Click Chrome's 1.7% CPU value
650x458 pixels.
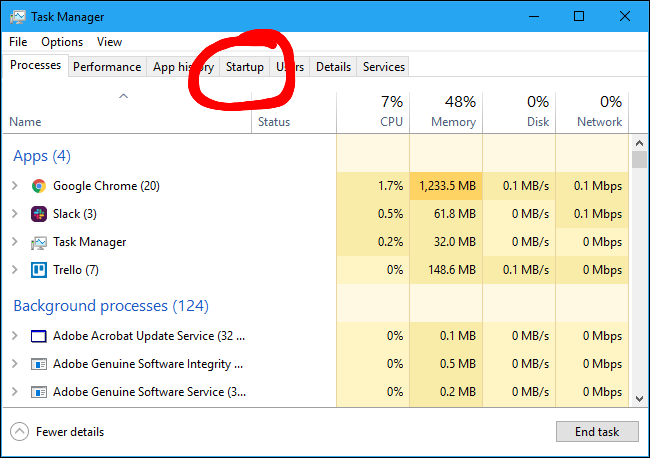coord(390,186)
